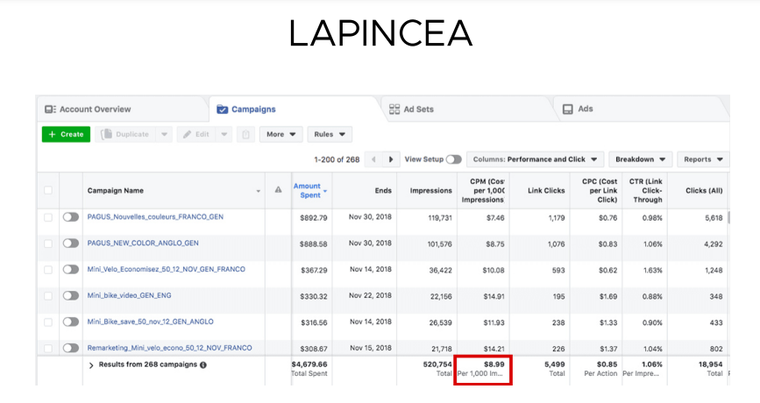760x403 pixels.
Task: Open Mini_bike_video_GEN_ENG campaign link
Action: pyautogui.click(x=129, y=295)
